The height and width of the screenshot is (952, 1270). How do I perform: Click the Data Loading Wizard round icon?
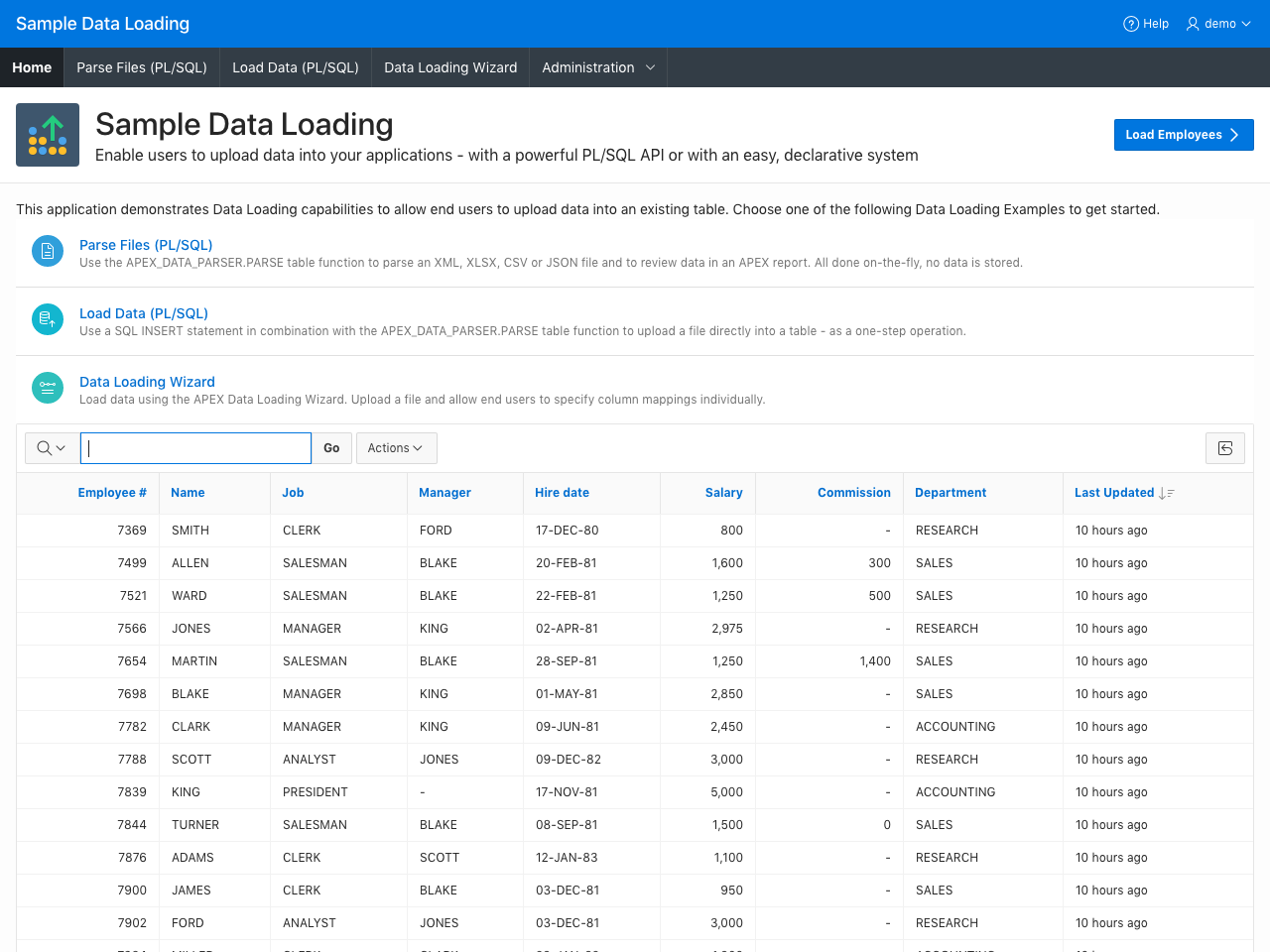pos(48,388)
